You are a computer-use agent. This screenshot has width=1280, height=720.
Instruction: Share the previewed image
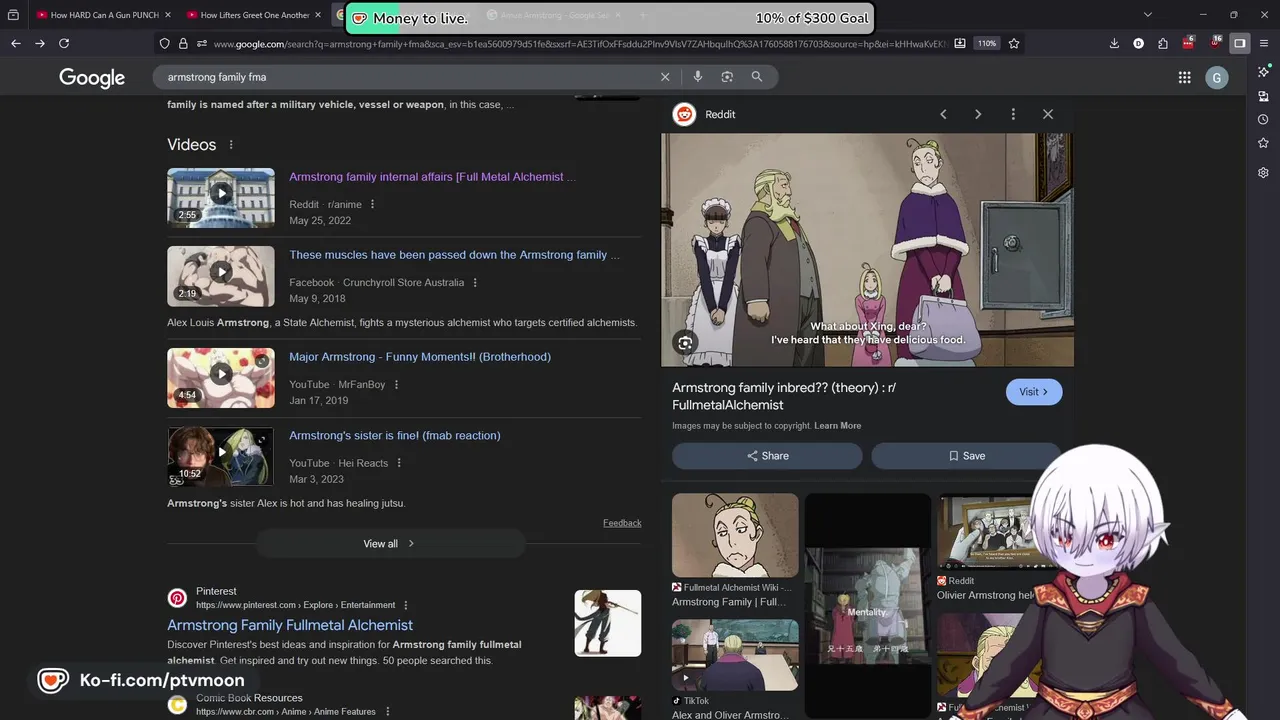[767, 456]
